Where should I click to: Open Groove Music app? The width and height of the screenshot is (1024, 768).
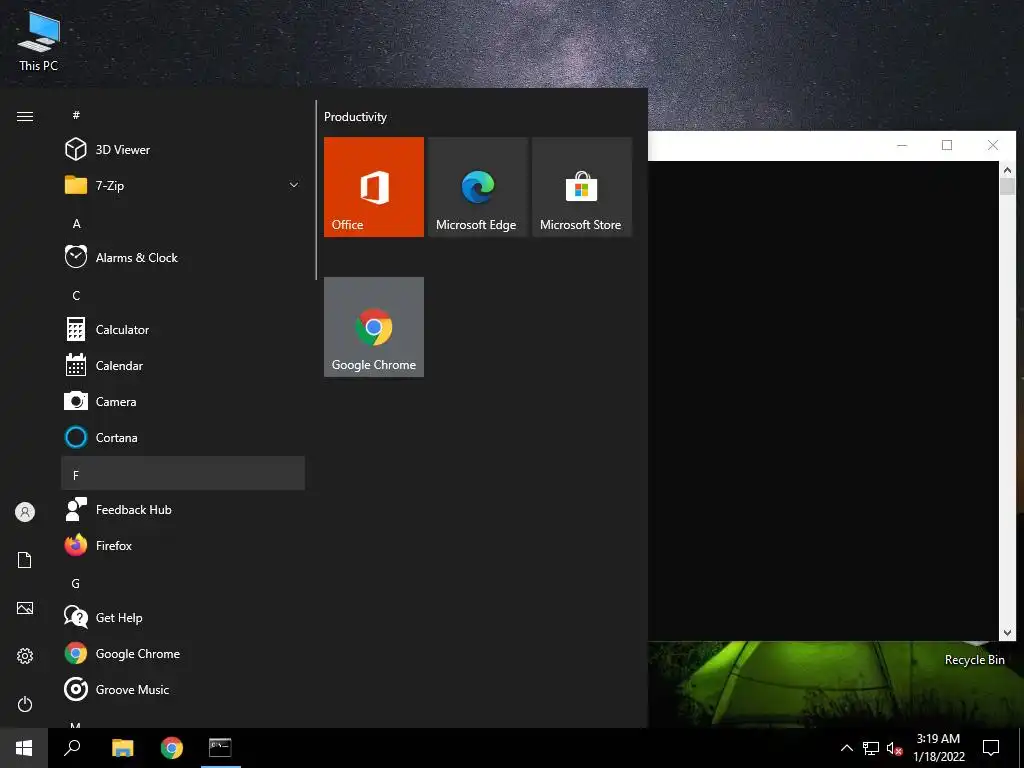[183, 690]
